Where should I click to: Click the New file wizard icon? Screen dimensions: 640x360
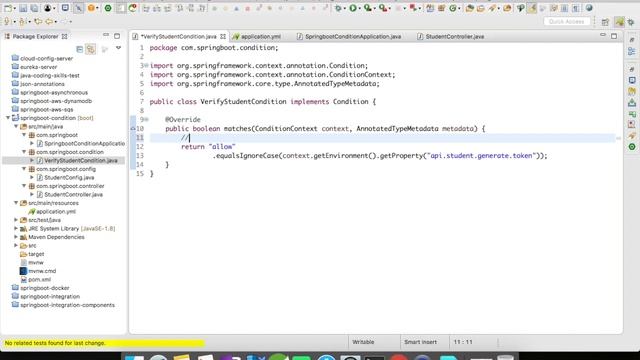click(x=7, y=8)
